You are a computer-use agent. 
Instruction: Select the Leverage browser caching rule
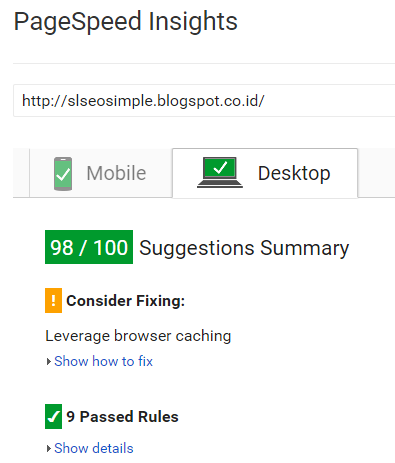(138, 336)
